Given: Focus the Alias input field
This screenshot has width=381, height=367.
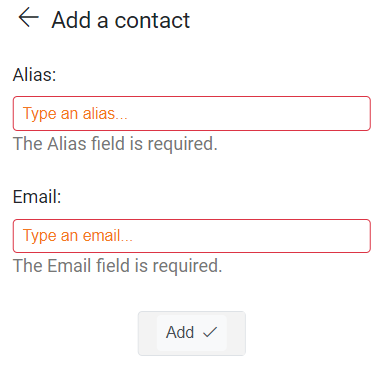Looking at the screenshot, I should coord(192,113).
